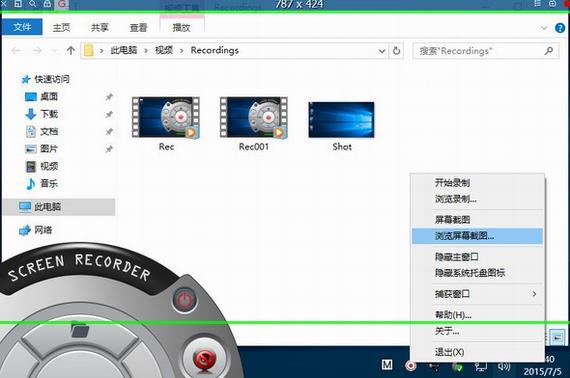Click Recordings in the address breadcrumb
The height and width of the screenshot is (378, 570).
point(214,50)
